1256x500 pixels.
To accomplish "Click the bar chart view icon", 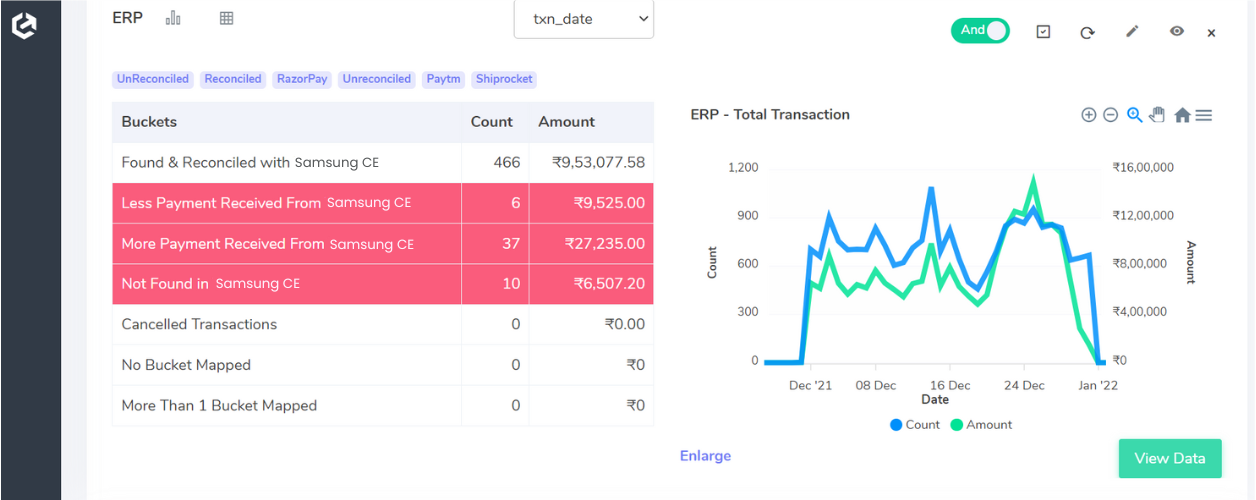I will point(174,18).
